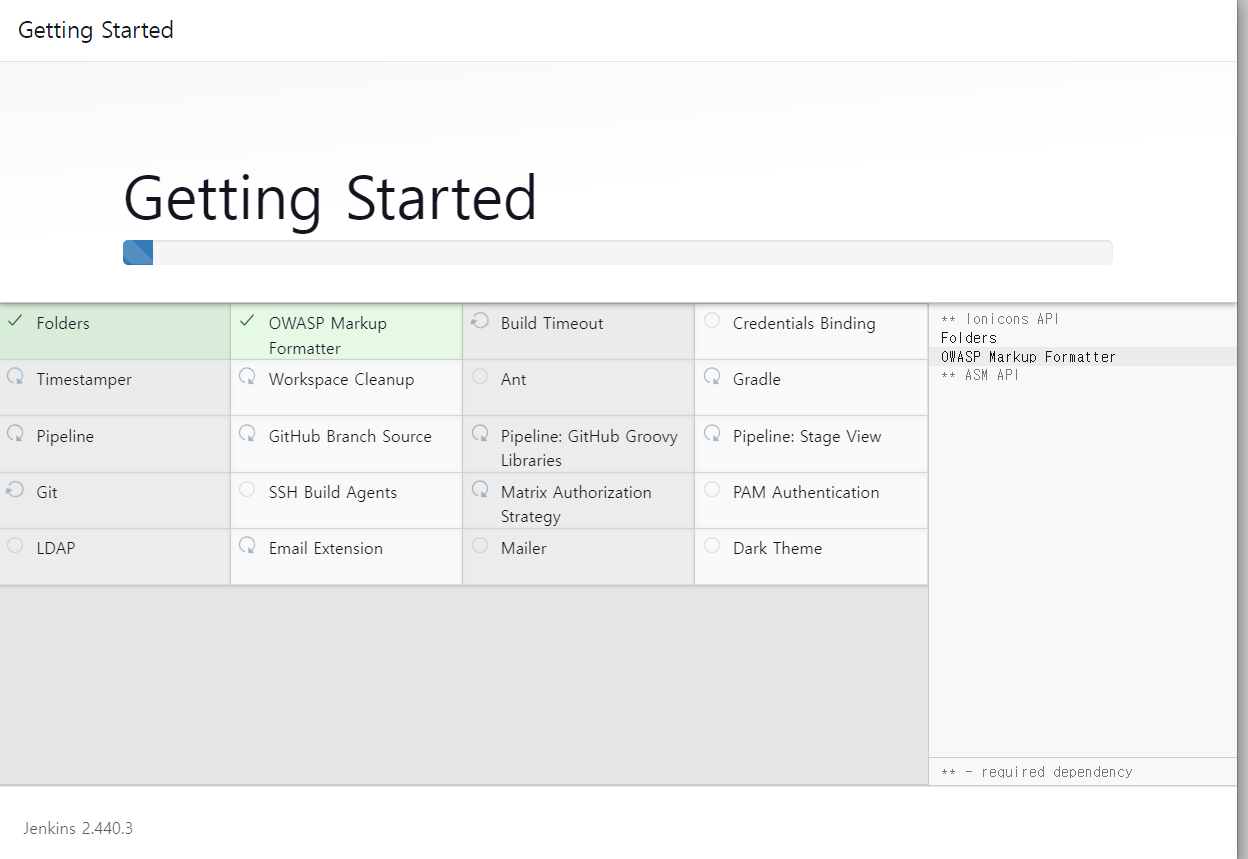Click the Ant plugin label
Image resolution: width=1248 pixels, height=859 pixels.
click(513, 379)
